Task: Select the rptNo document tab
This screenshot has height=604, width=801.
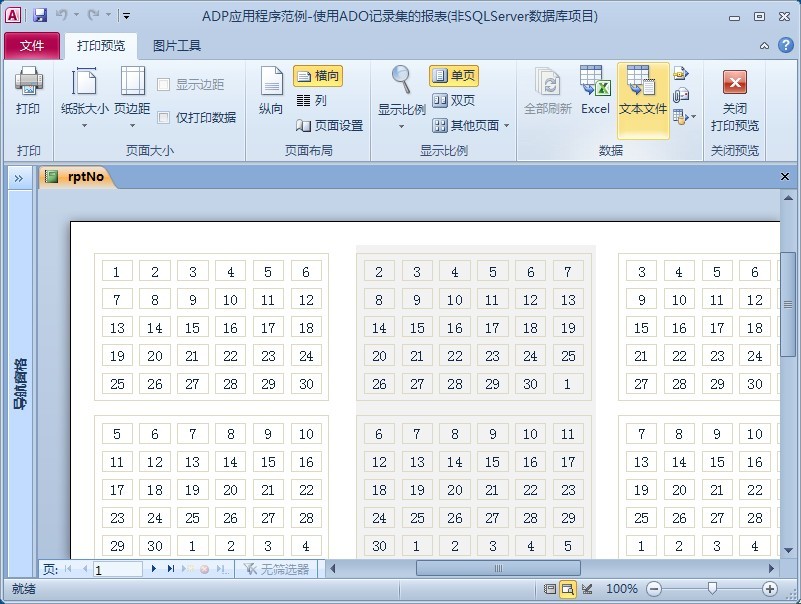Action: pyautogui.click(x=77, y=177)
